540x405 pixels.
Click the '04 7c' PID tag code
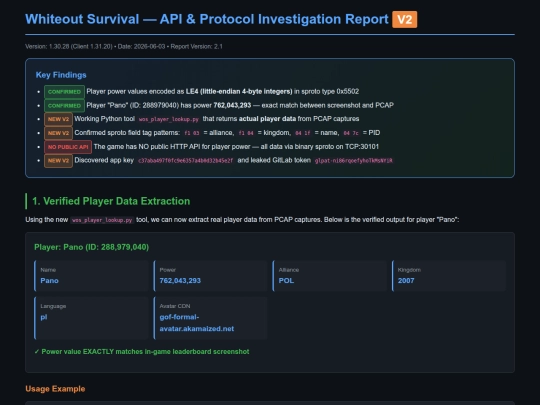[351, 133]
